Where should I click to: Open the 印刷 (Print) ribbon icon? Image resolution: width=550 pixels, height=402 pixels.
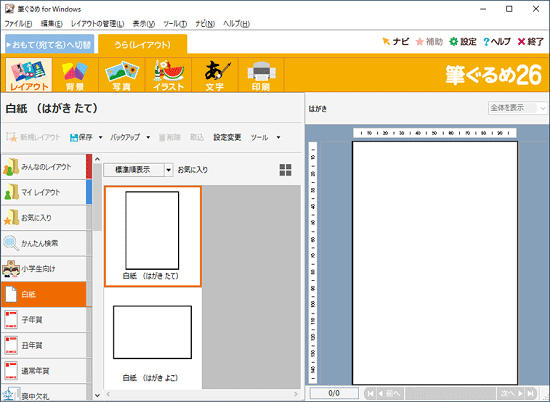click(261, 75)
